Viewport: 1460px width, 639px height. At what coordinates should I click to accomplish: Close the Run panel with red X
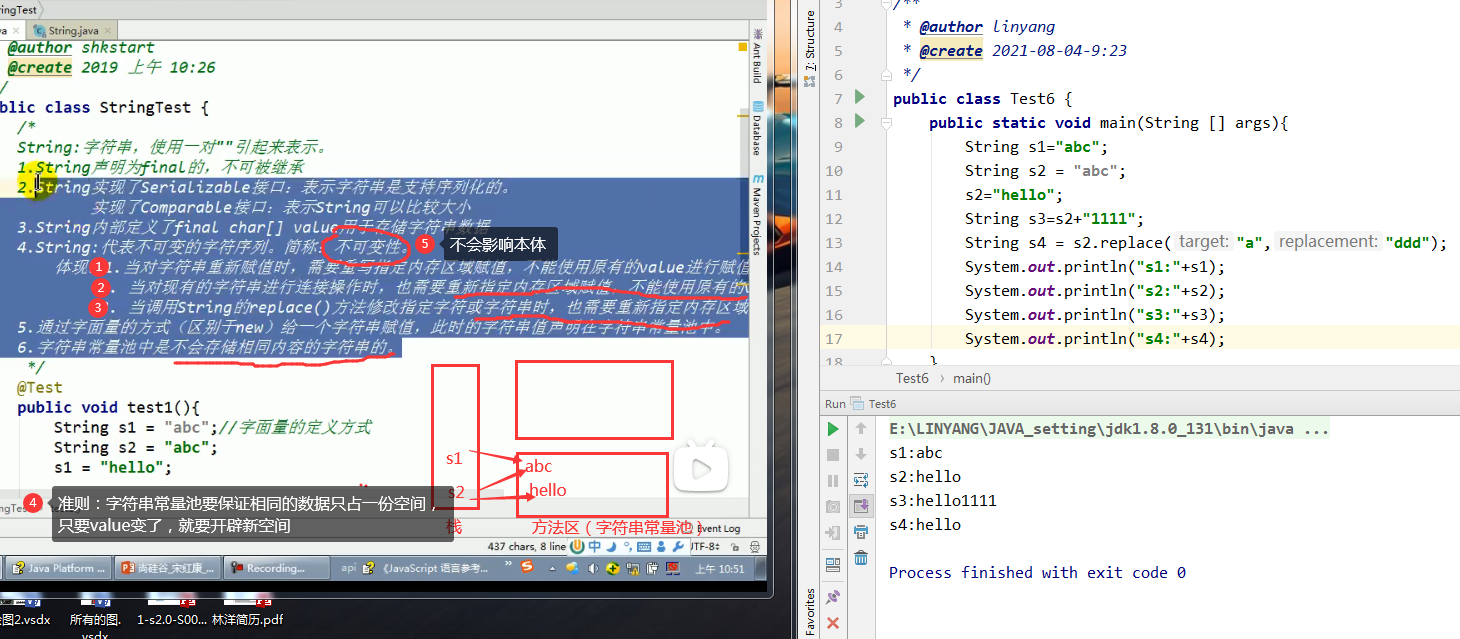coord(833,623)
